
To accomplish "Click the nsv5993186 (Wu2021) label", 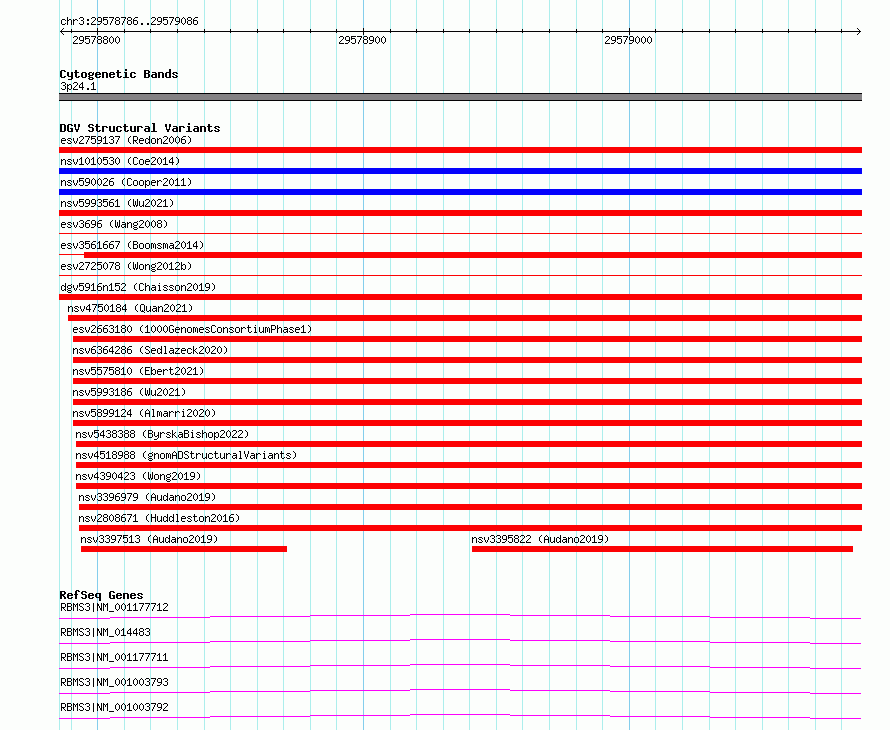I will (x=129, y=392).
